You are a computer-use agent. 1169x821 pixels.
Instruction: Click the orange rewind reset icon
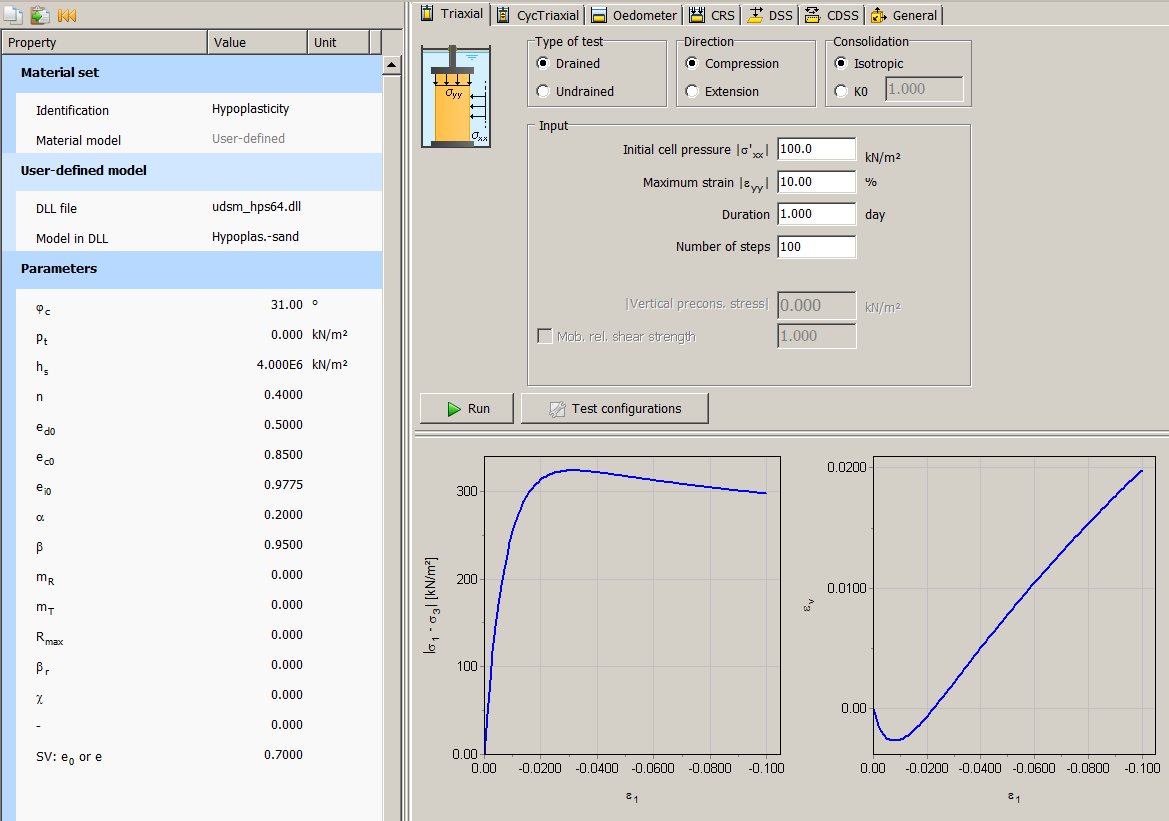65,15
